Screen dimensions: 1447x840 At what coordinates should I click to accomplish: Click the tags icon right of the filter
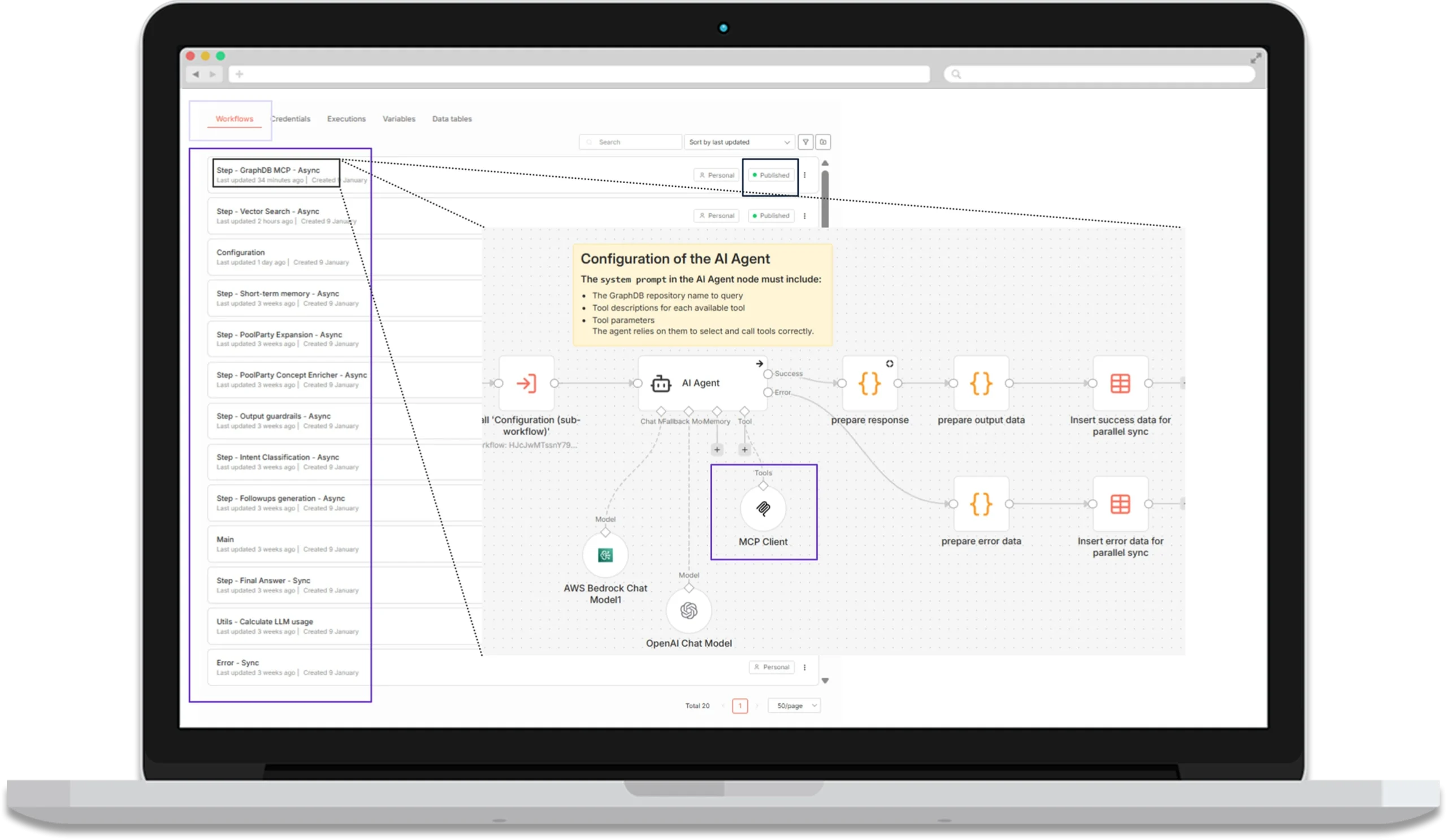click(x=823, y=142)
